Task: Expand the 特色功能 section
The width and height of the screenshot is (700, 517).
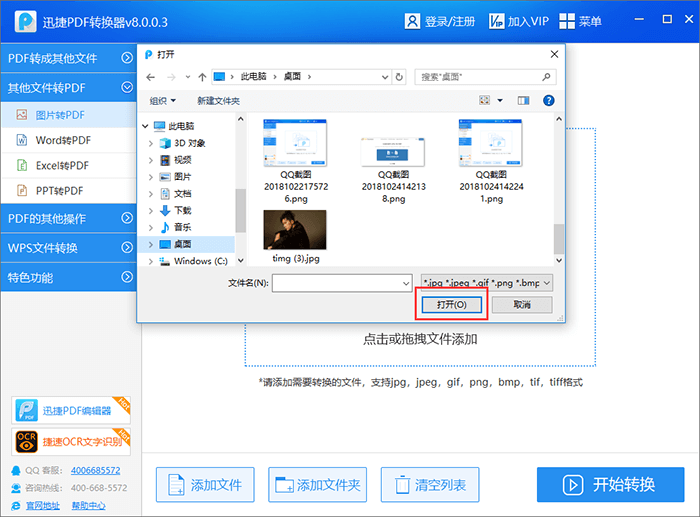Action: (127, 277)
